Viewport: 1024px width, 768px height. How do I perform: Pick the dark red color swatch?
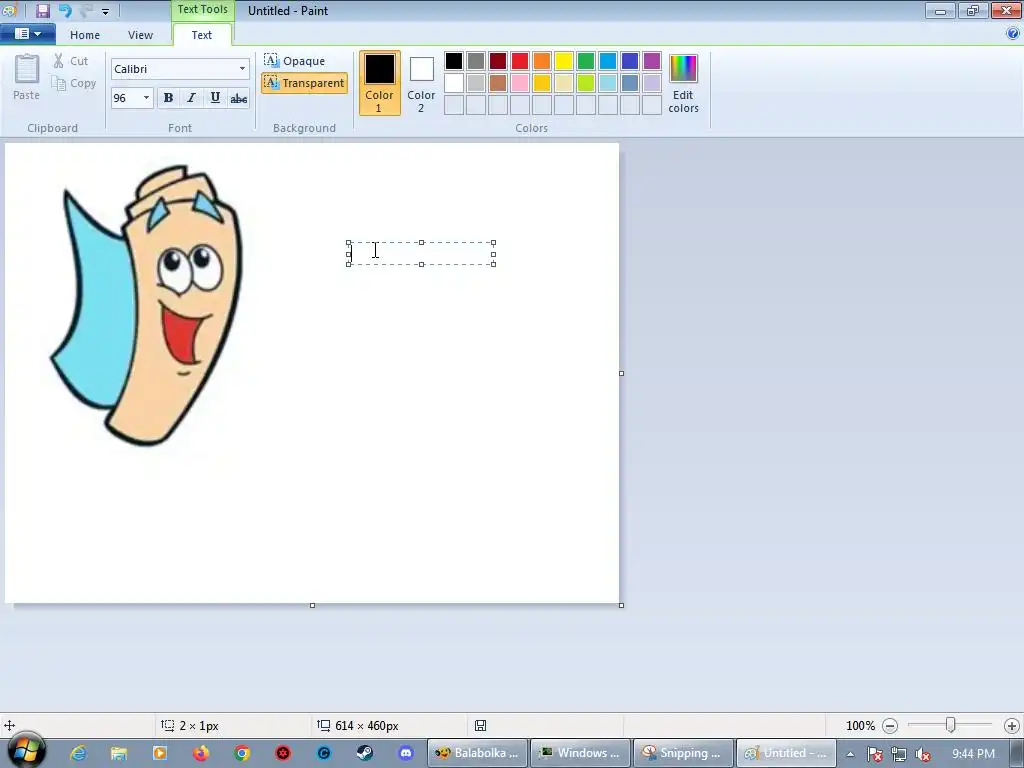tap(498, 61)
